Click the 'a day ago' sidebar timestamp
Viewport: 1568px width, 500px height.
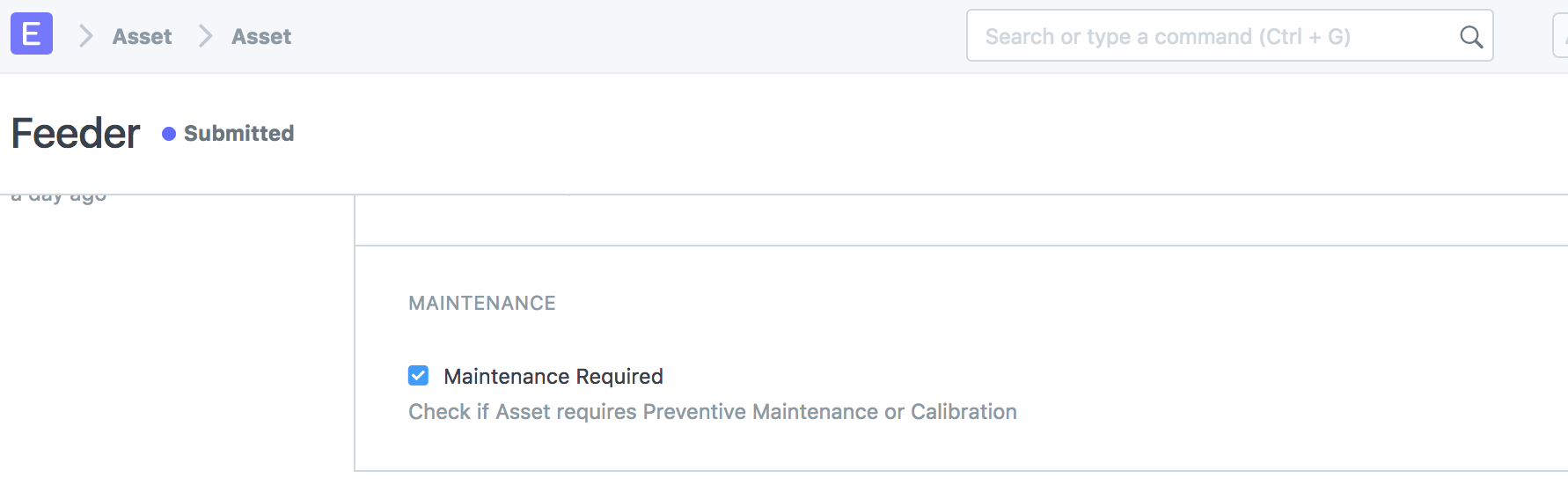coord(59,196)
